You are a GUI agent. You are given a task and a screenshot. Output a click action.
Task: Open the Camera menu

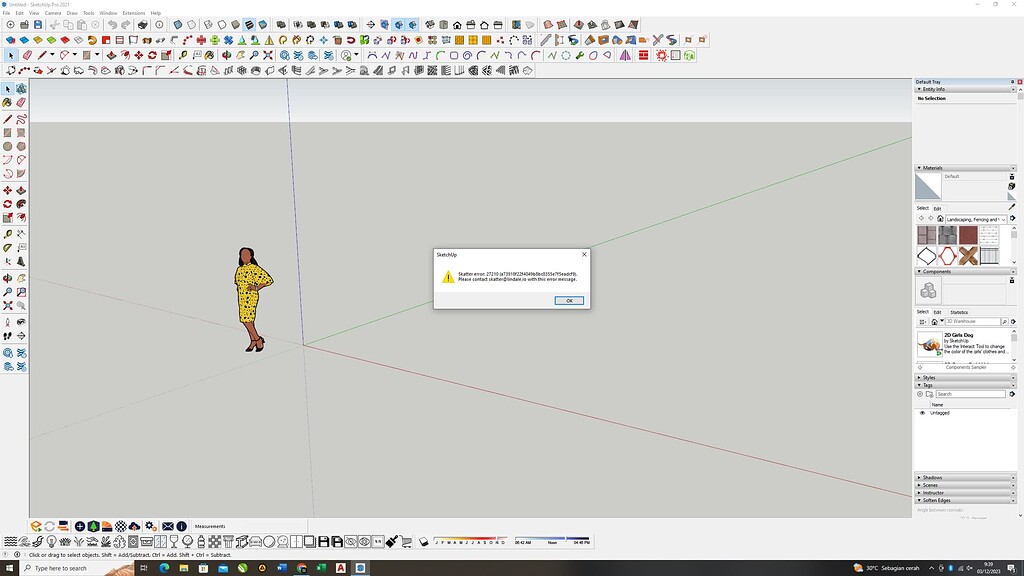52,13
